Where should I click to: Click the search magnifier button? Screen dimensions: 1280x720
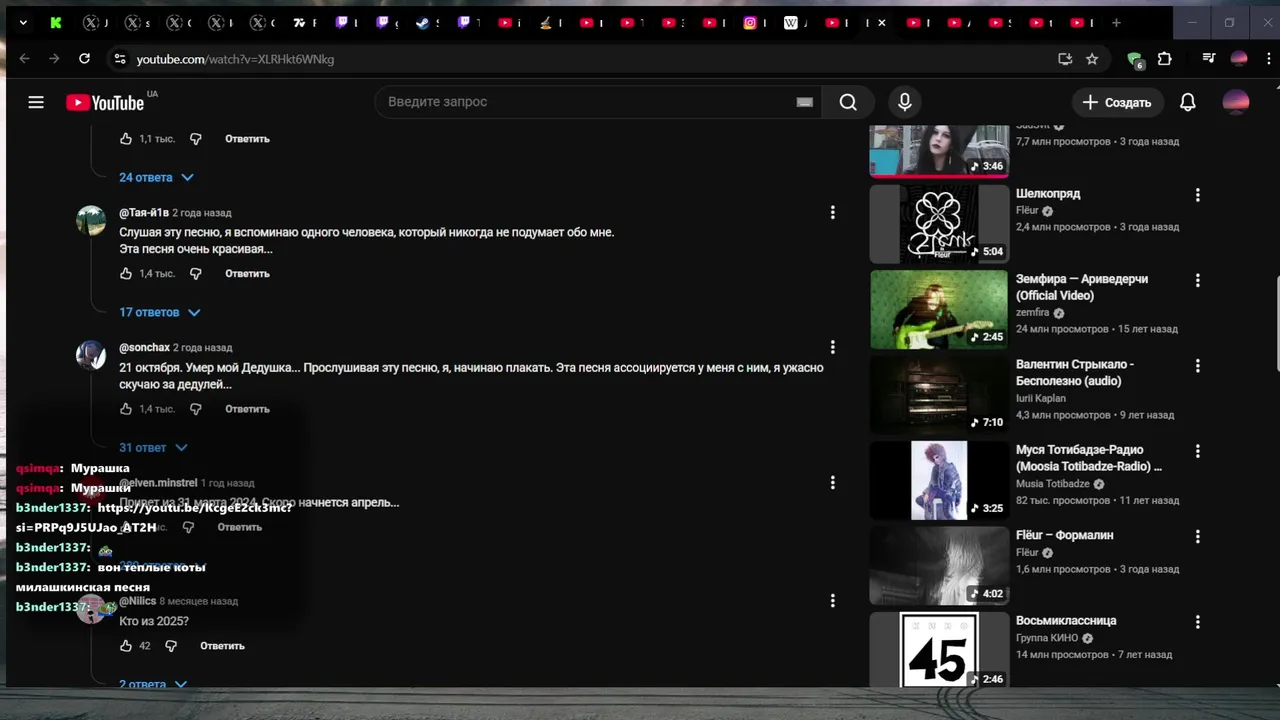point(848,102)
